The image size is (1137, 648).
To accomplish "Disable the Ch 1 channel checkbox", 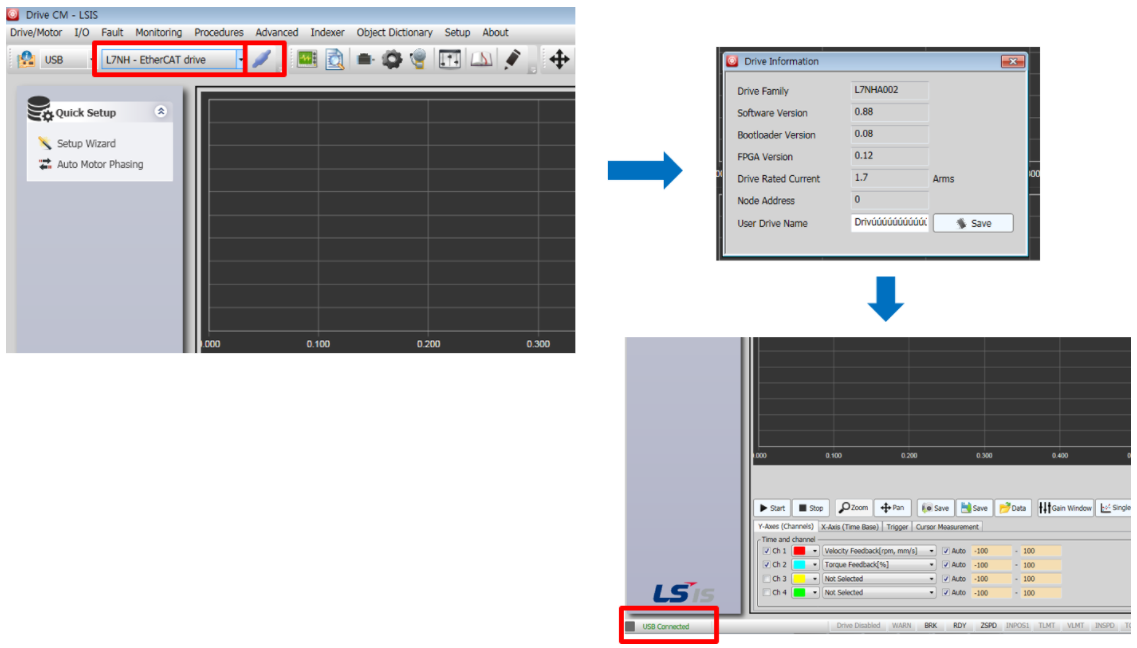I will coord(765,550).
